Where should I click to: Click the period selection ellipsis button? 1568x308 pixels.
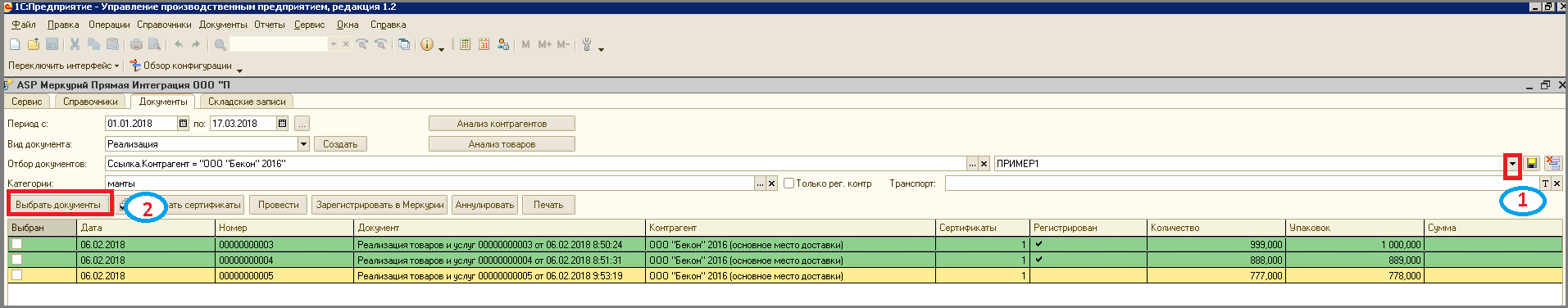point(302,124)
